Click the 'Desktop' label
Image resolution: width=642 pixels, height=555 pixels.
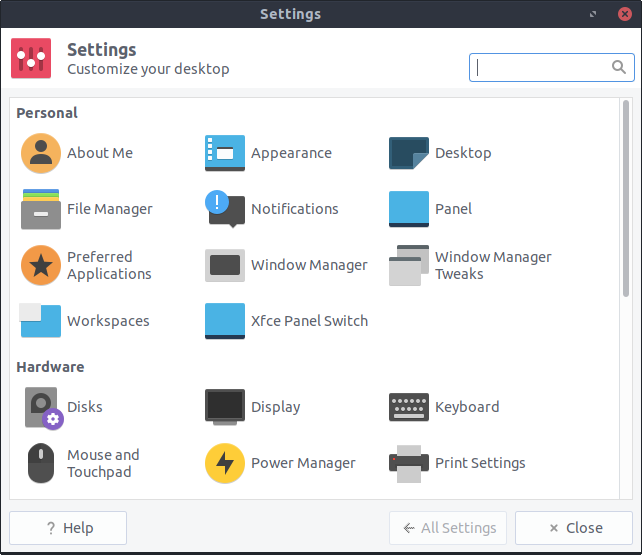(x=463, y=153)
